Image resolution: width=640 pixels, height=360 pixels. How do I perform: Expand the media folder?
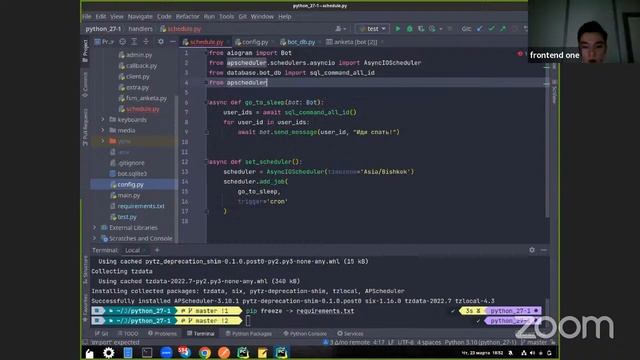coord(103,130)
